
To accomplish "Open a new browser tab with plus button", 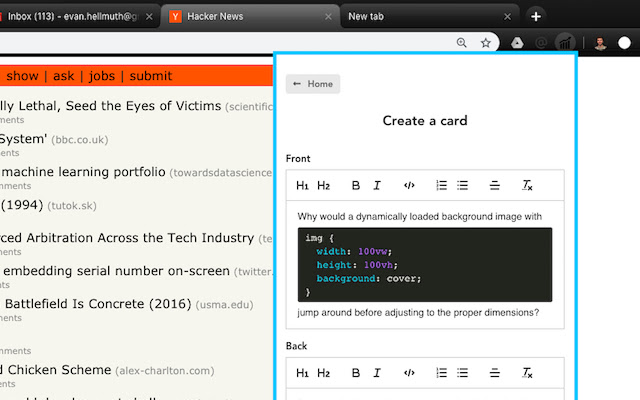I will pos(536,16).
